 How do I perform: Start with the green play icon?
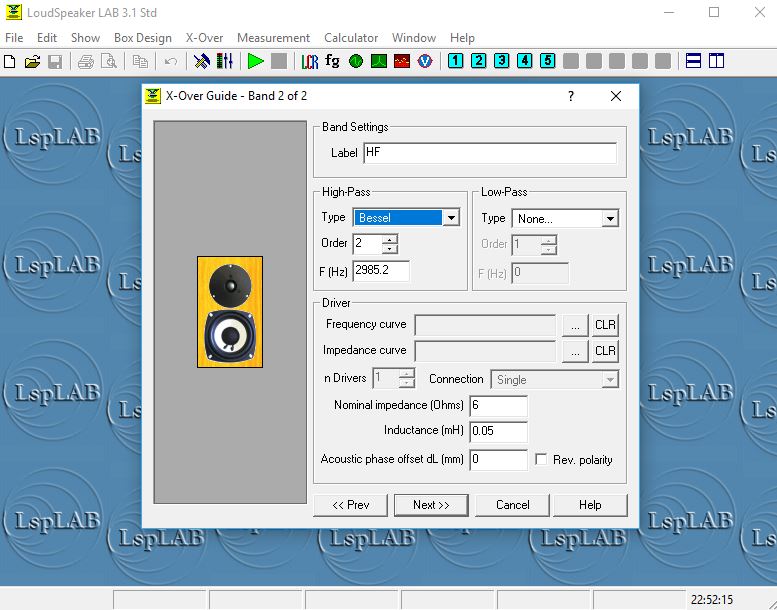(x=256, y=61)
